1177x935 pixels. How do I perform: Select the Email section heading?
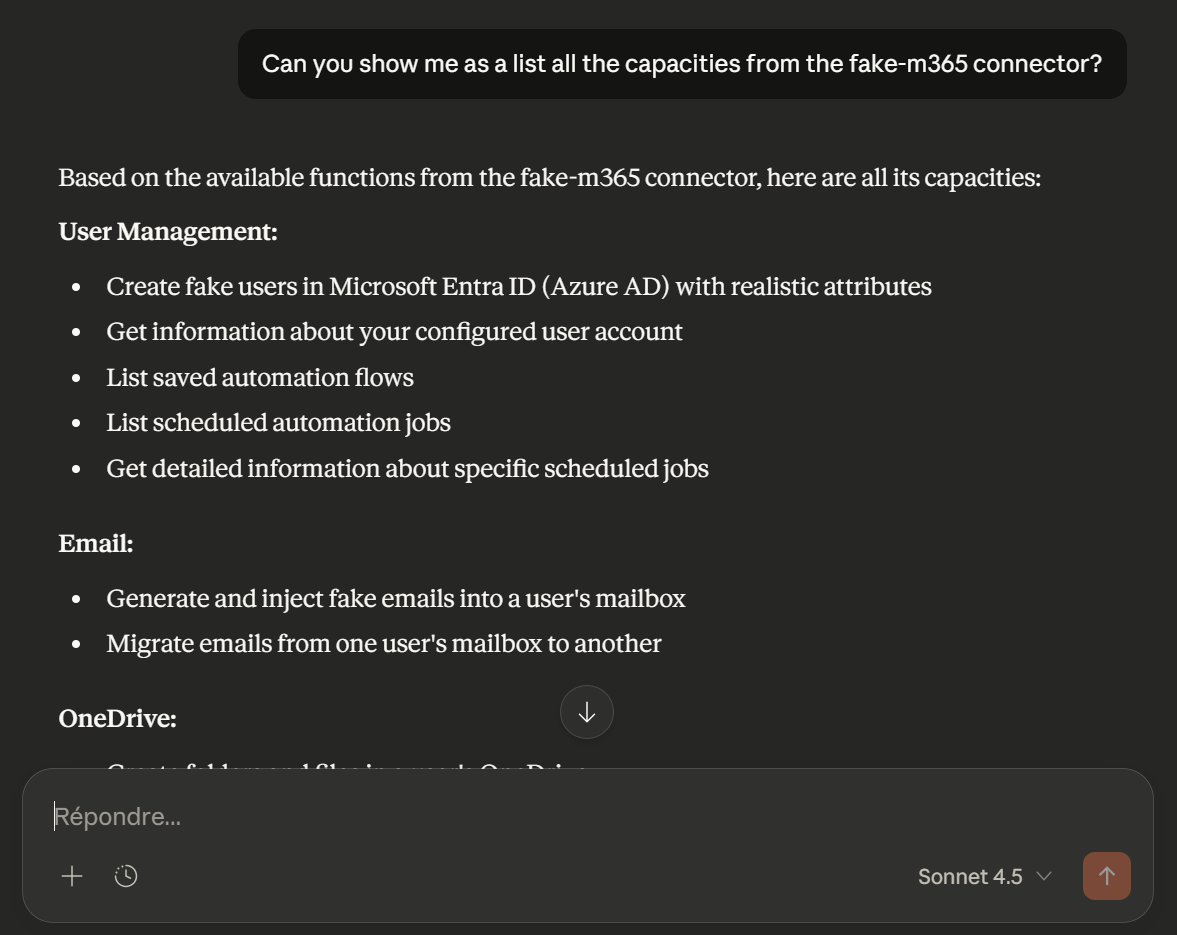point(96,544)
